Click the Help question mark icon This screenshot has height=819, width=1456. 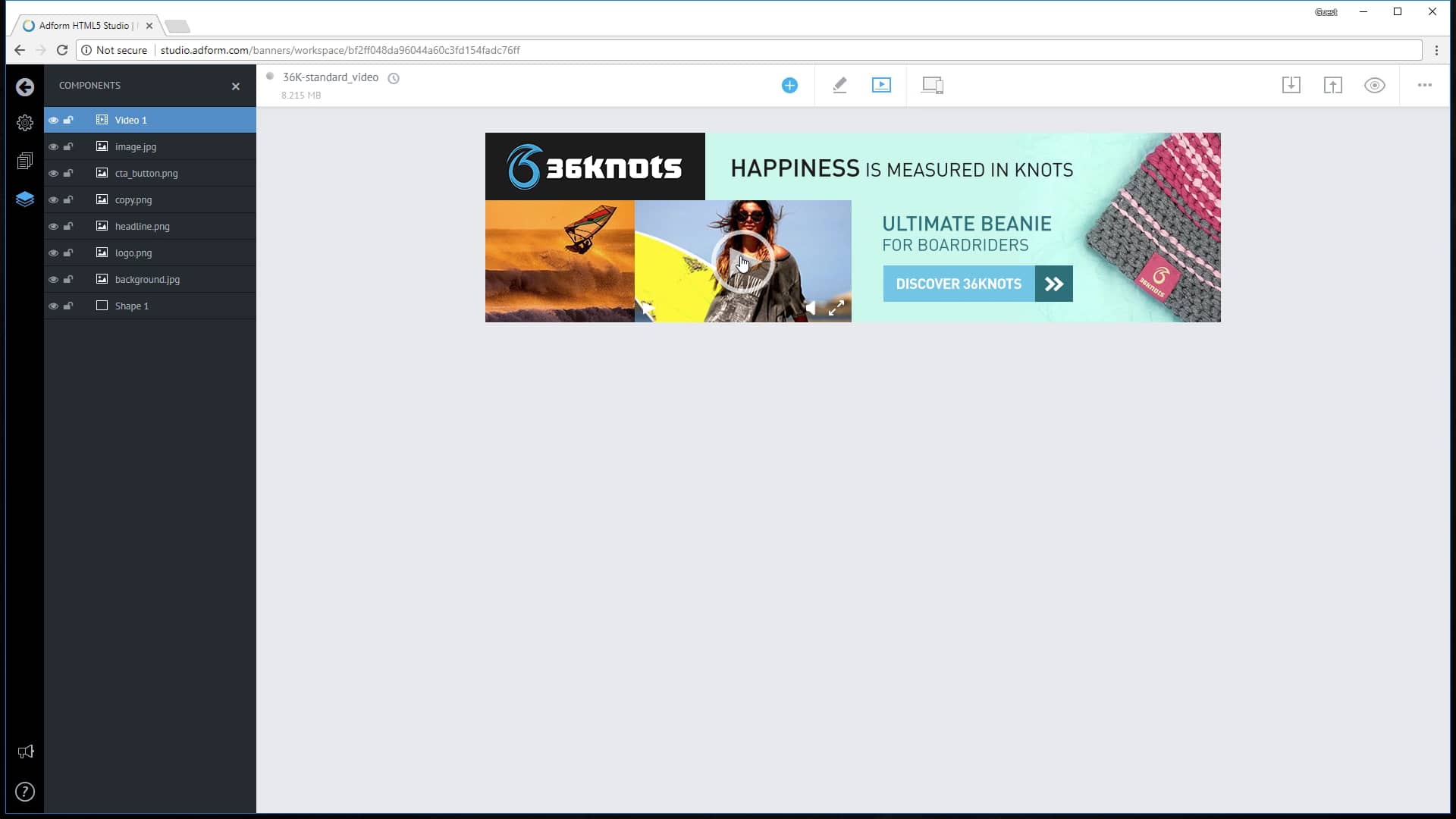[25, 791]
